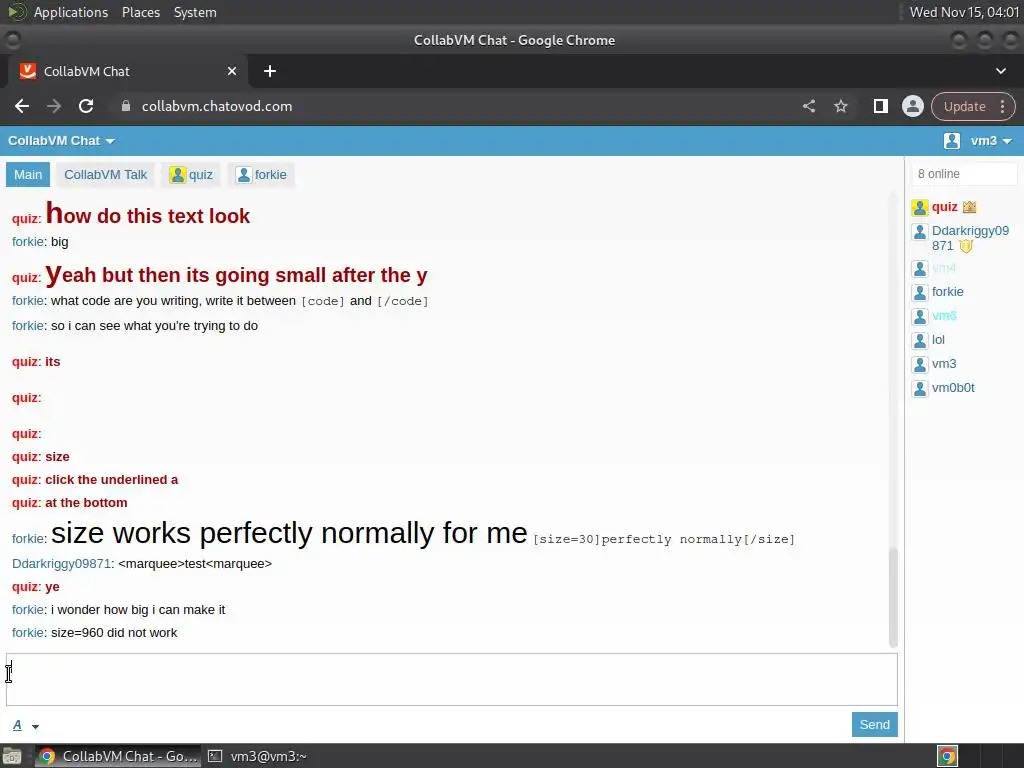This screenshot has width=1024, height=768.
Task: Open the Places menu
Action: tap(140, 12)
